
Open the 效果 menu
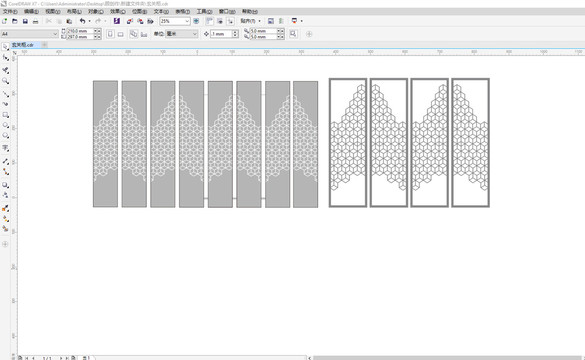point(118,12)
